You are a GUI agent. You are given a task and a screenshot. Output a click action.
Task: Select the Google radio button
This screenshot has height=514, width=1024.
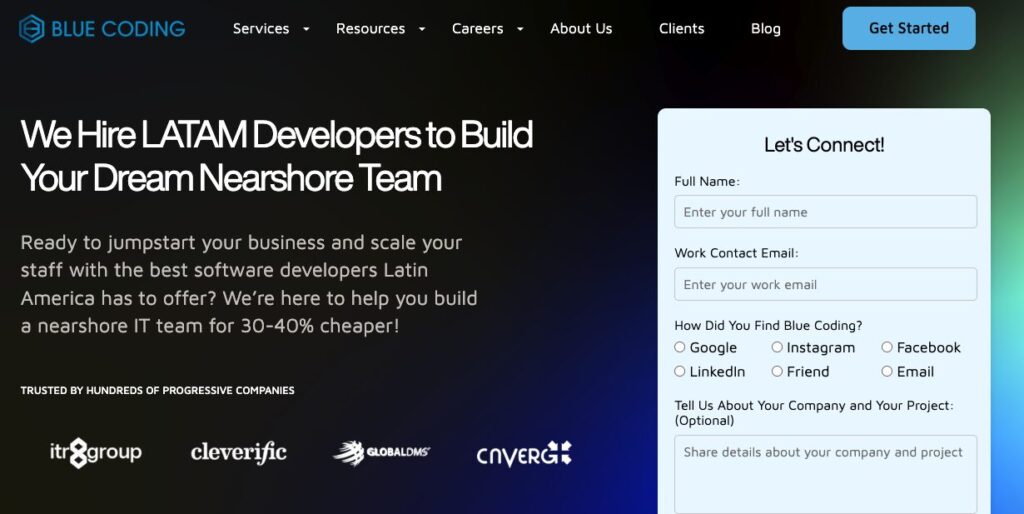click(680, 347)
